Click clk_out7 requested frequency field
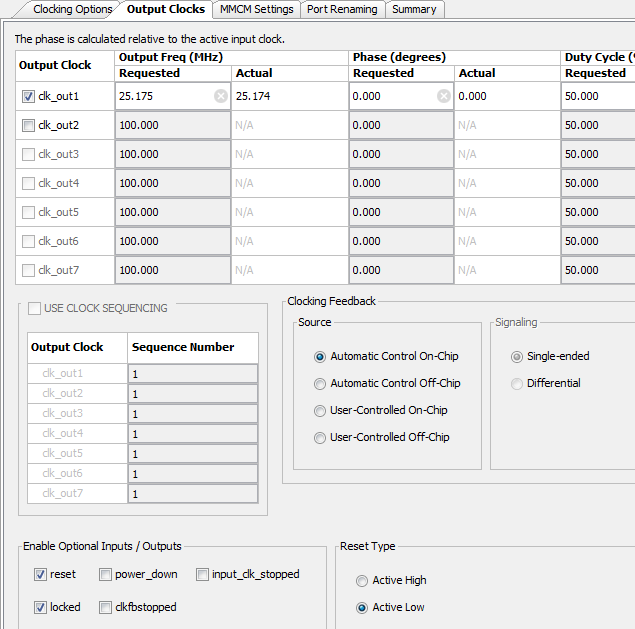Viewport: 635px width, 629px height. click(173, 270)
